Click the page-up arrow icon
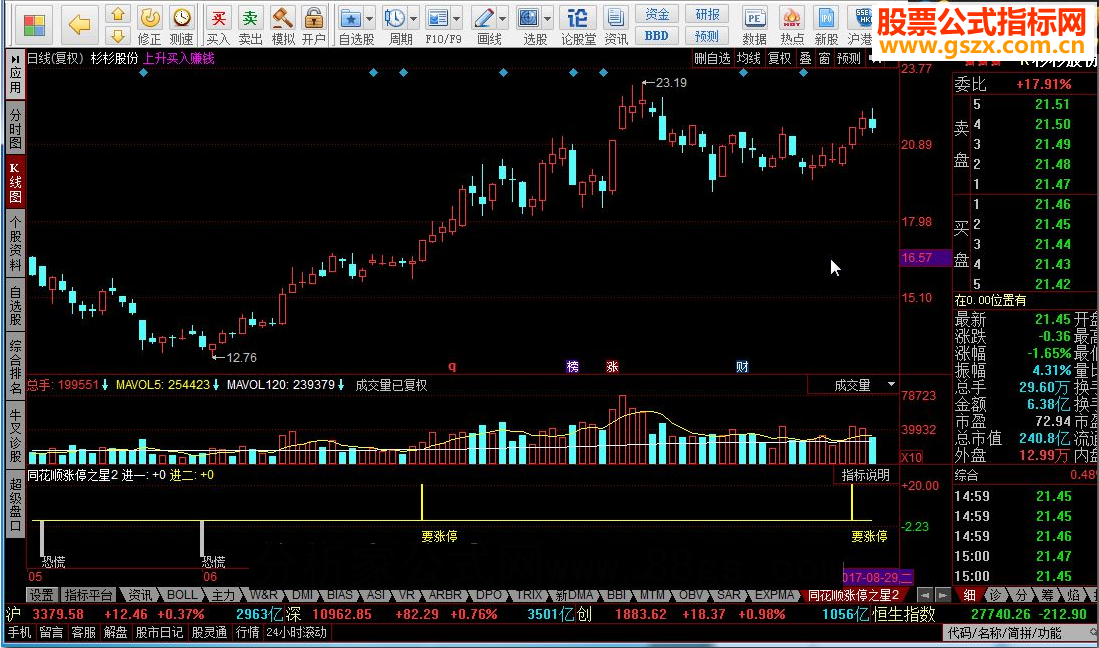The height and width of the screenshot is (648, 1099). [118, 14]
